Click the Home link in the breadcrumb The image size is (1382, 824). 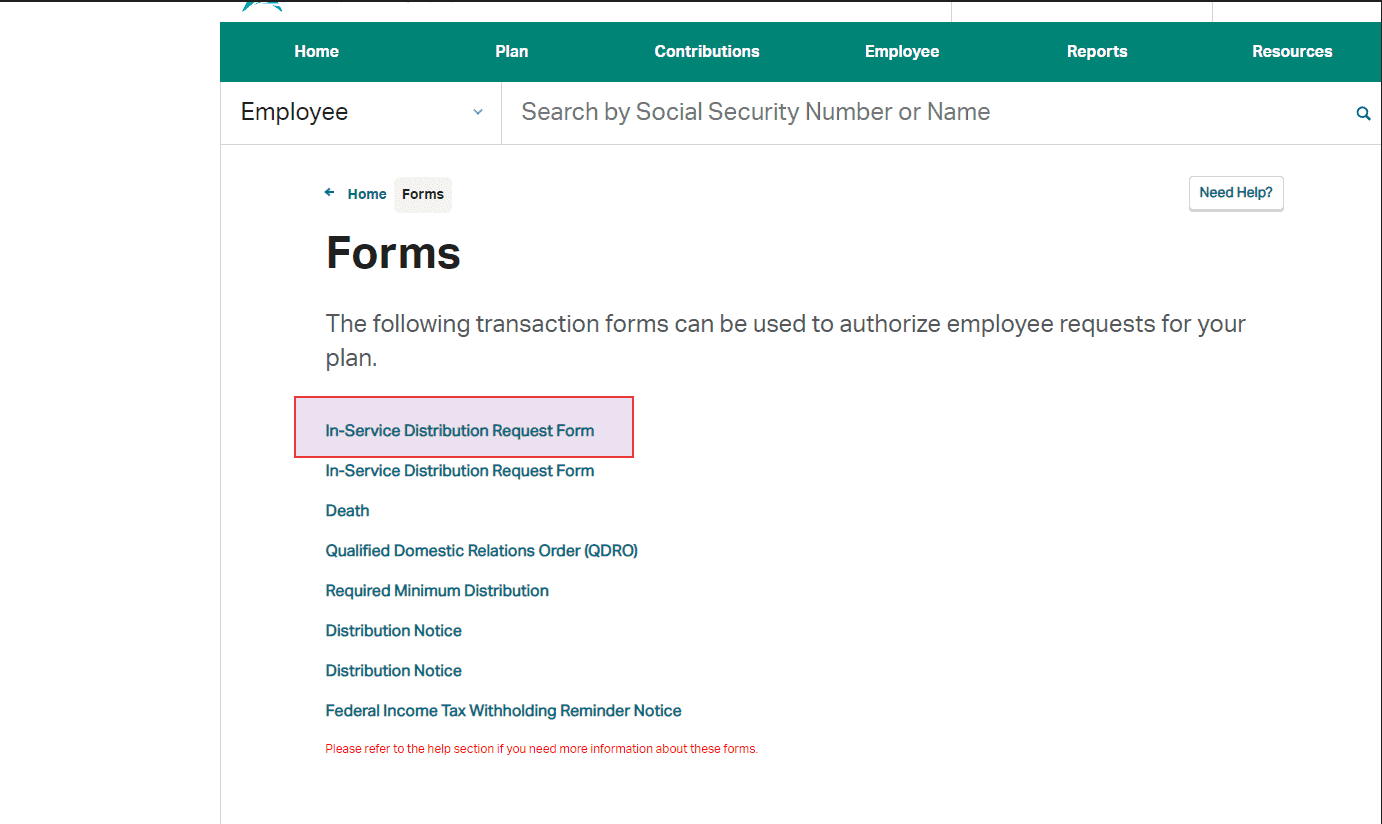(366, 193)
